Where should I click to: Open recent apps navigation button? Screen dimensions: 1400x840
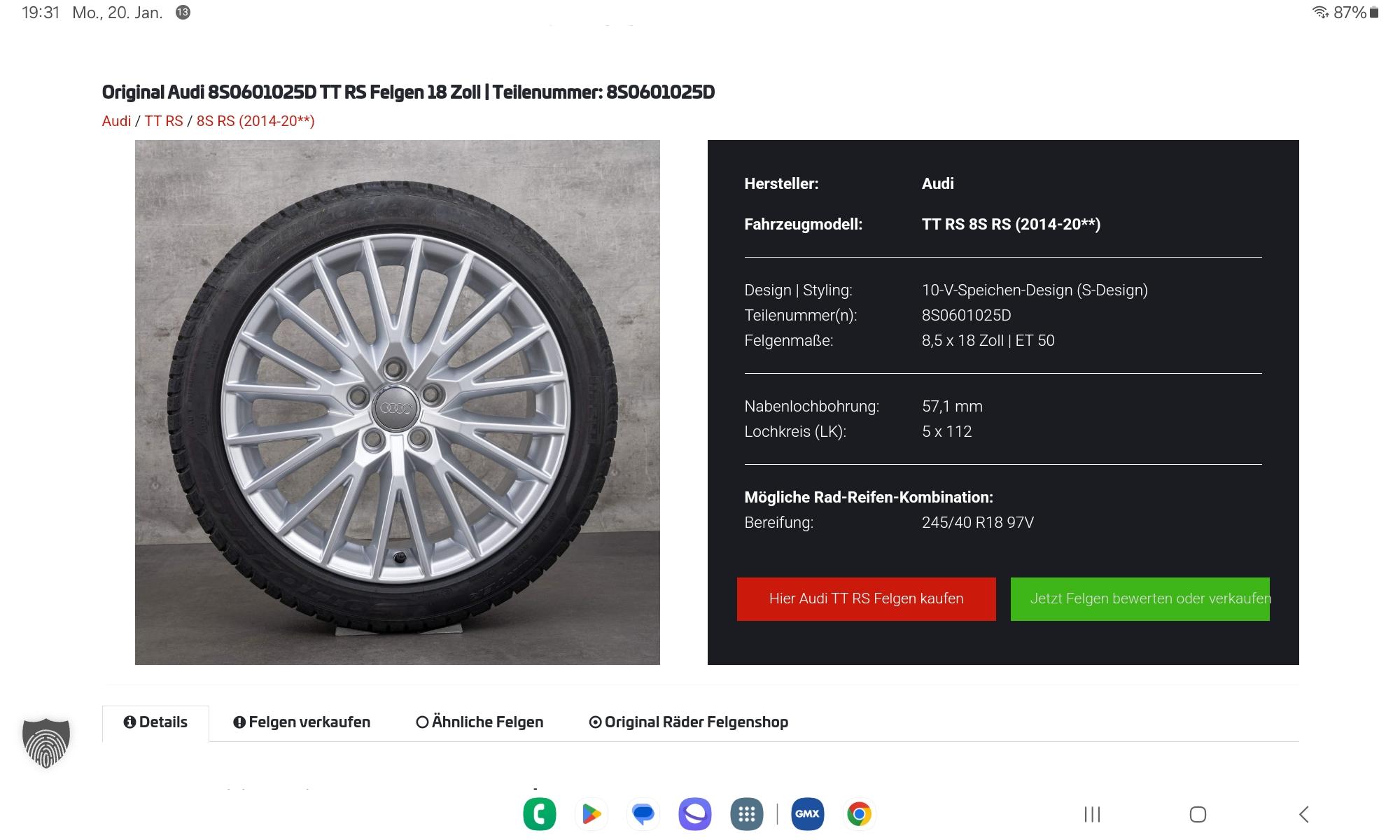1092,814
